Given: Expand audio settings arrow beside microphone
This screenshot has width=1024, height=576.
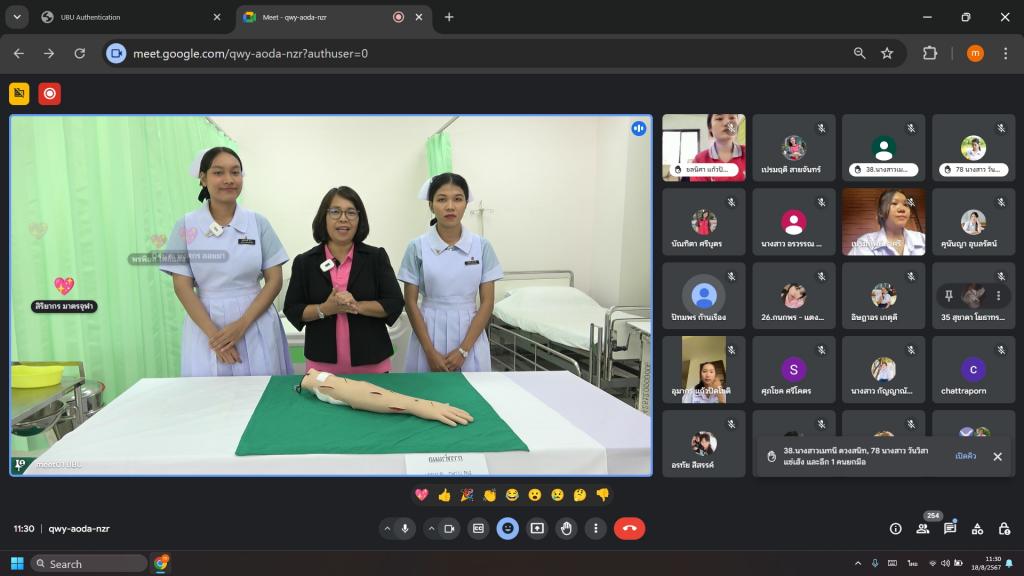Looking at the screenshot, I should pos(387,528).
